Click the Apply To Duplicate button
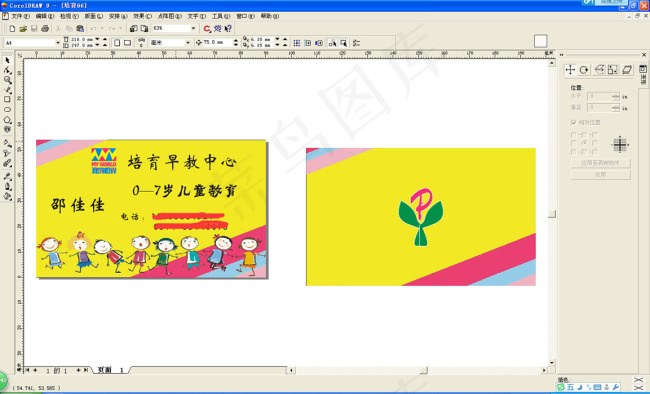The width and height of the screenshot is (650, 394). click(600, 163)
